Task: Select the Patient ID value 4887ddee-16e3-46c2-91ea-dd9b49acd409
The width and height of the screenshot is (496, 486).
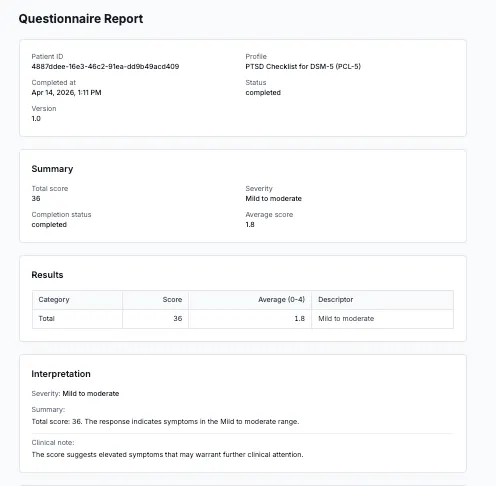Action: [x=105, y=66]
